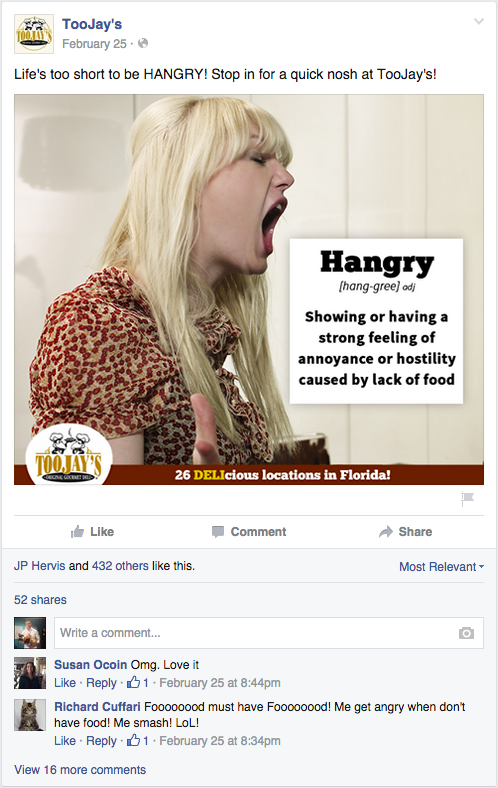The width and height of the screenshot is (498, 788).
Task: Share the post with the arrow button
Action: coord(406,532)
